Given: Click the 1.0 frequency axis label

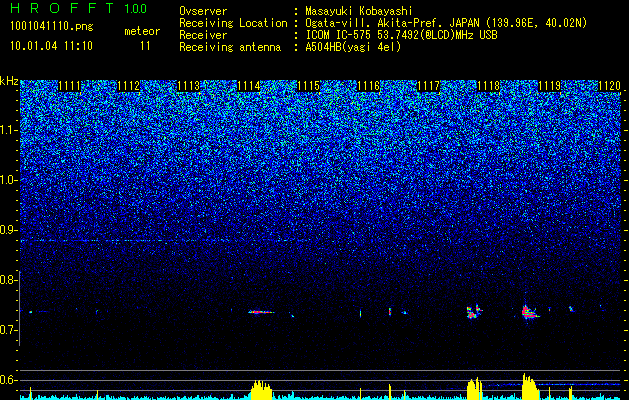Looking at the screenshot, I should [x=9, y=181].
